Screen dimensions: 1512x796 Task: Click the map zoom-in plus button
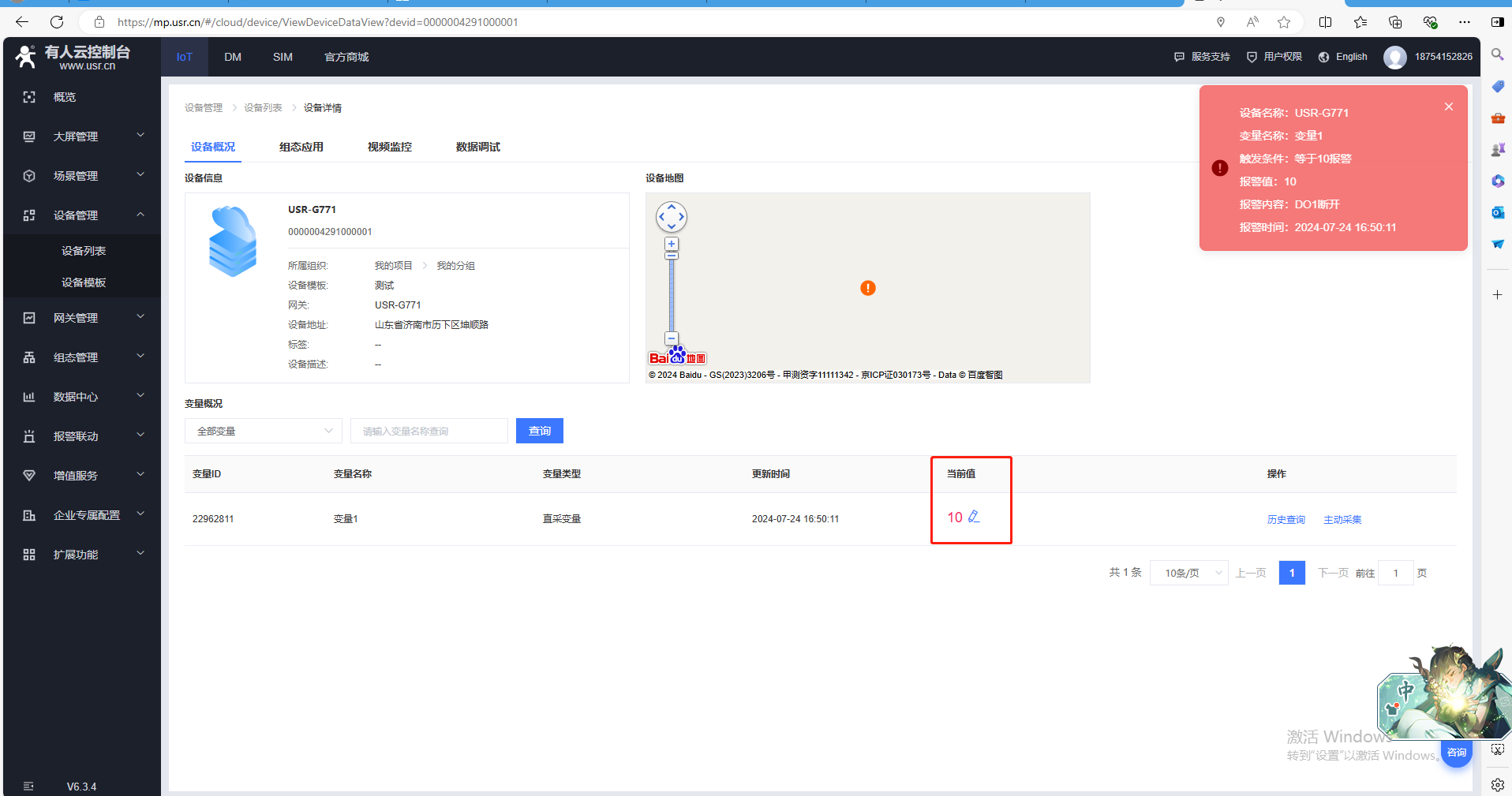tap(672, 244)
